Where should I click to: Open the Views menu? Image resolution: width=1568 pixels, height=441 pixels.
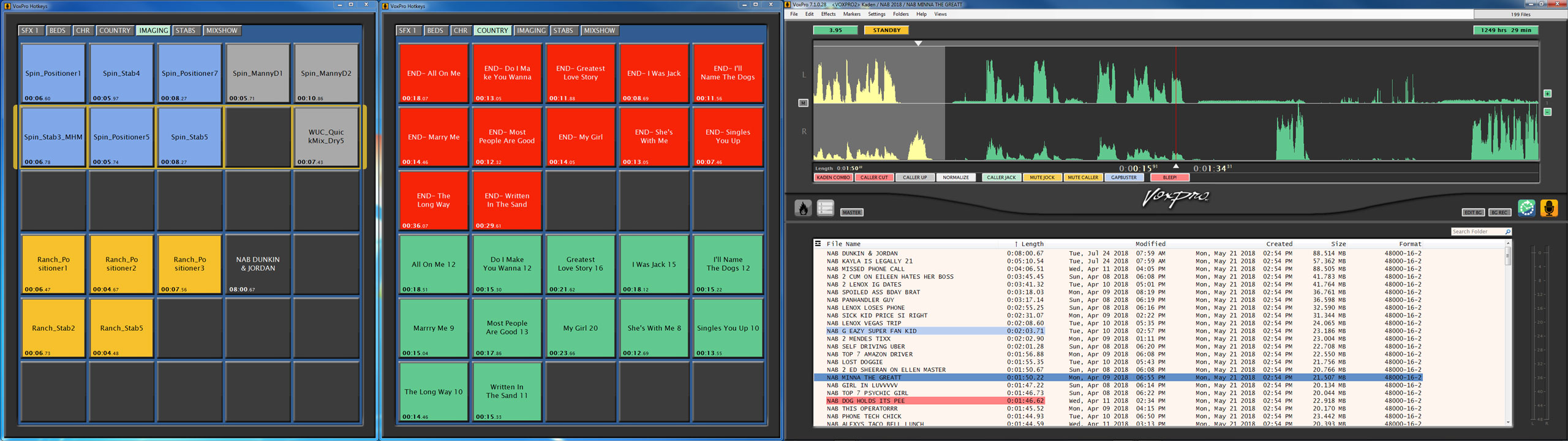tap(940, 14)
